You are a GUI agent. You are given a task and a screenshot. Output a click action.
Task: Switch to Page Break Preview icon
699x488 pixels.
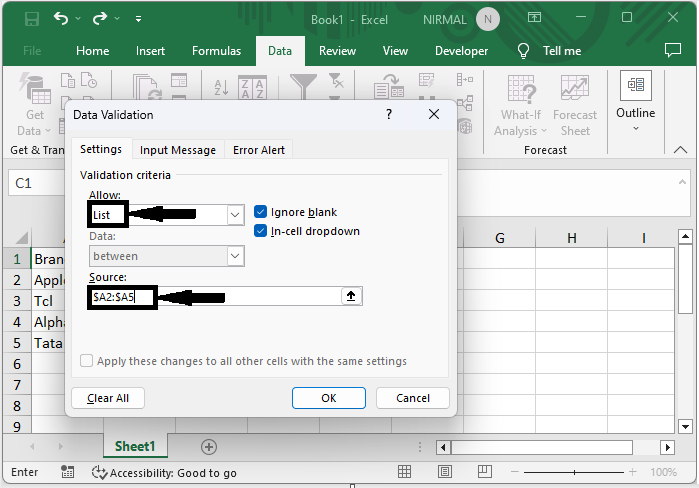click(x=485, y=472)
